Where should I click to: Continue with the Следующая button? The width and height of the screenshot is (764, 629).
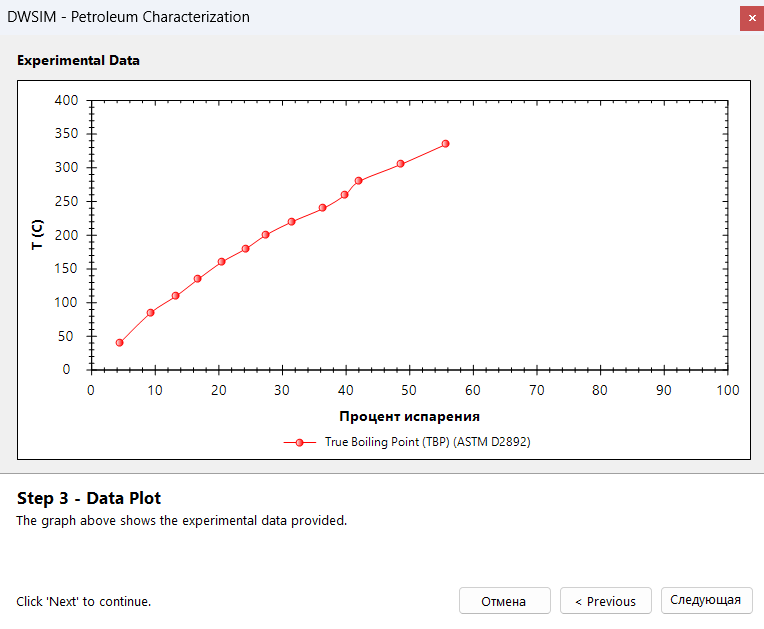pyautogui.click(x=707, y=600)
